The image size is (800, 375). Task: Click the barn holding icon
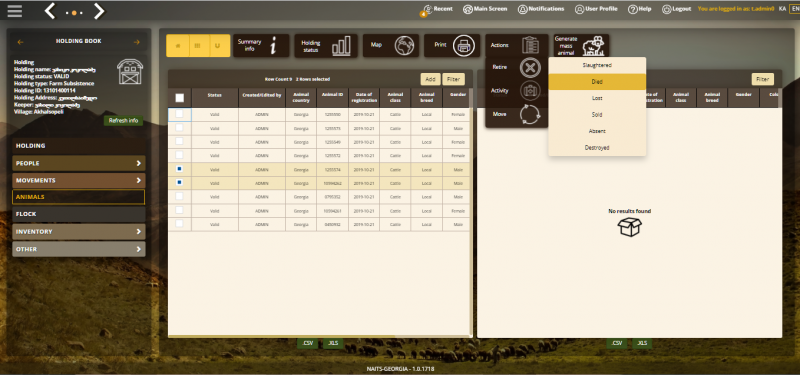130,71
